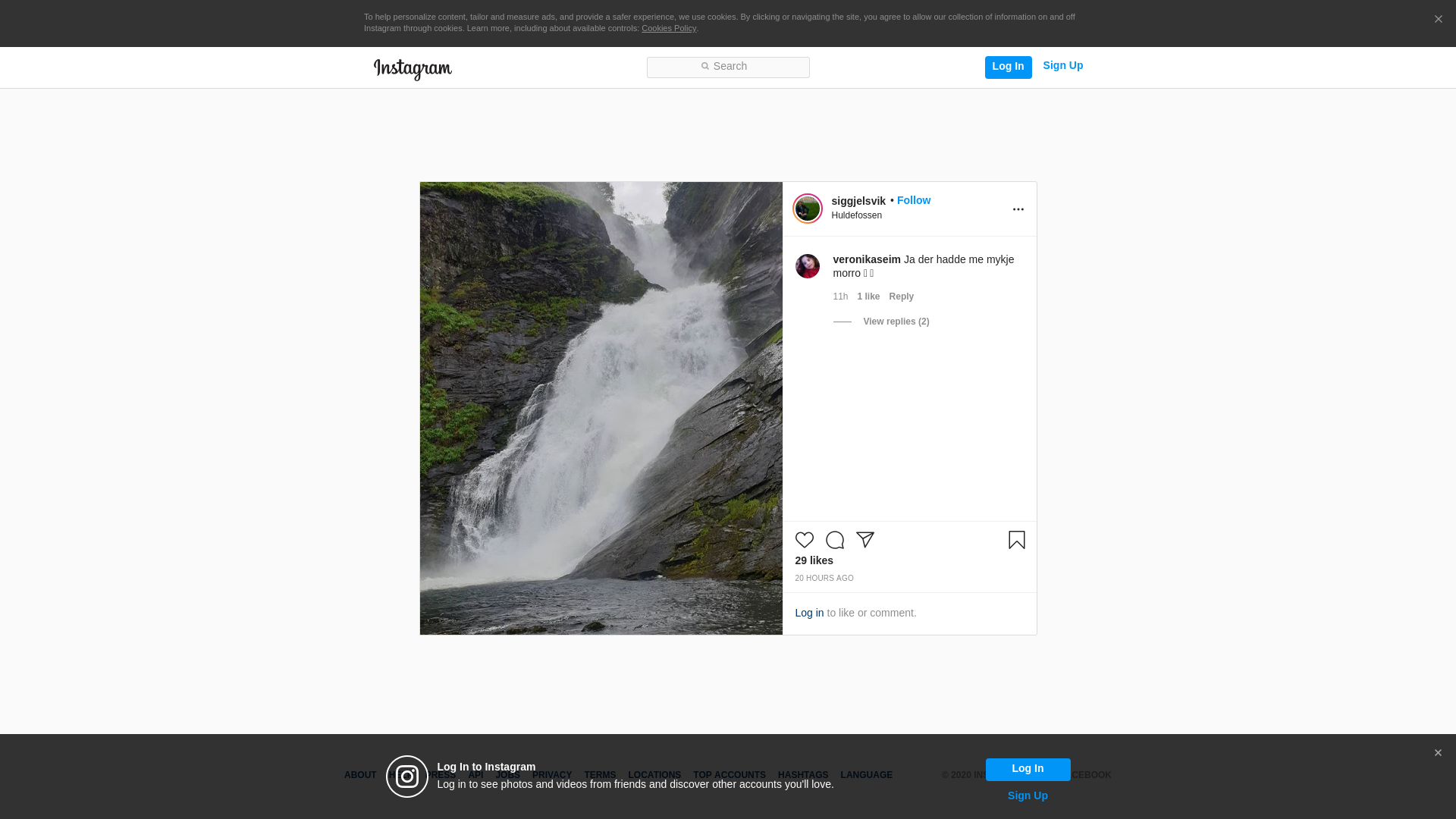1456x819 pixels.
Task: Open the top Sign Up link
Action: [1062, 66]
